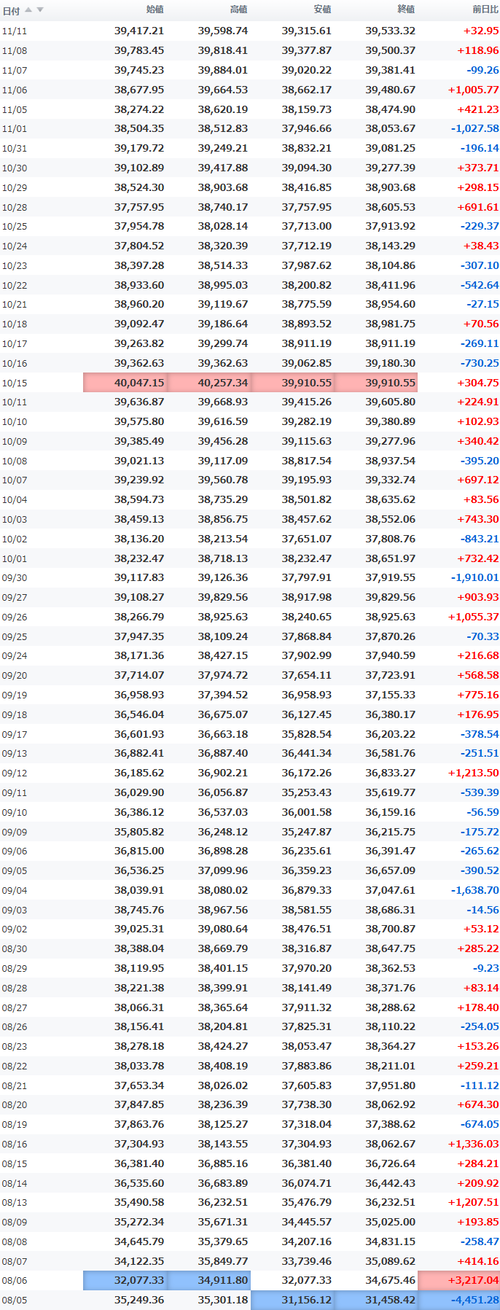Click the 始値 column header
Image resolution: width=500 pixels, height=1310 pixels.
(x=155, y=10)
